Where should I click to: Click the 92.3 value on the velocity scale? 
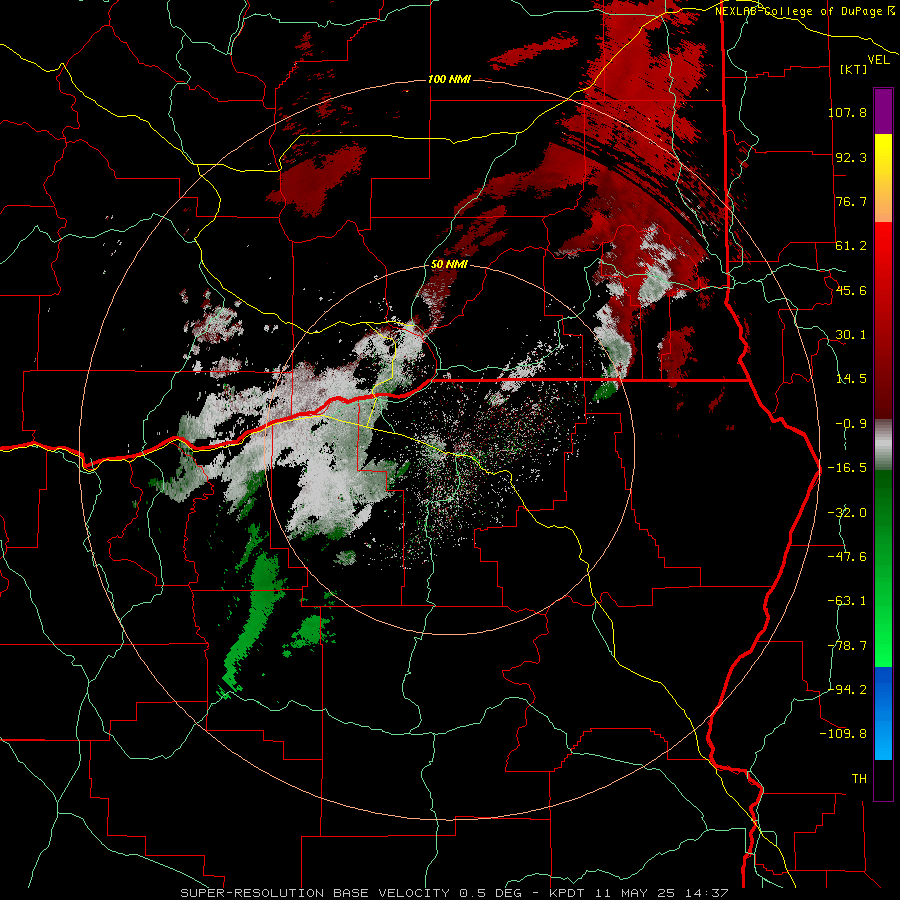click(851, 157)
